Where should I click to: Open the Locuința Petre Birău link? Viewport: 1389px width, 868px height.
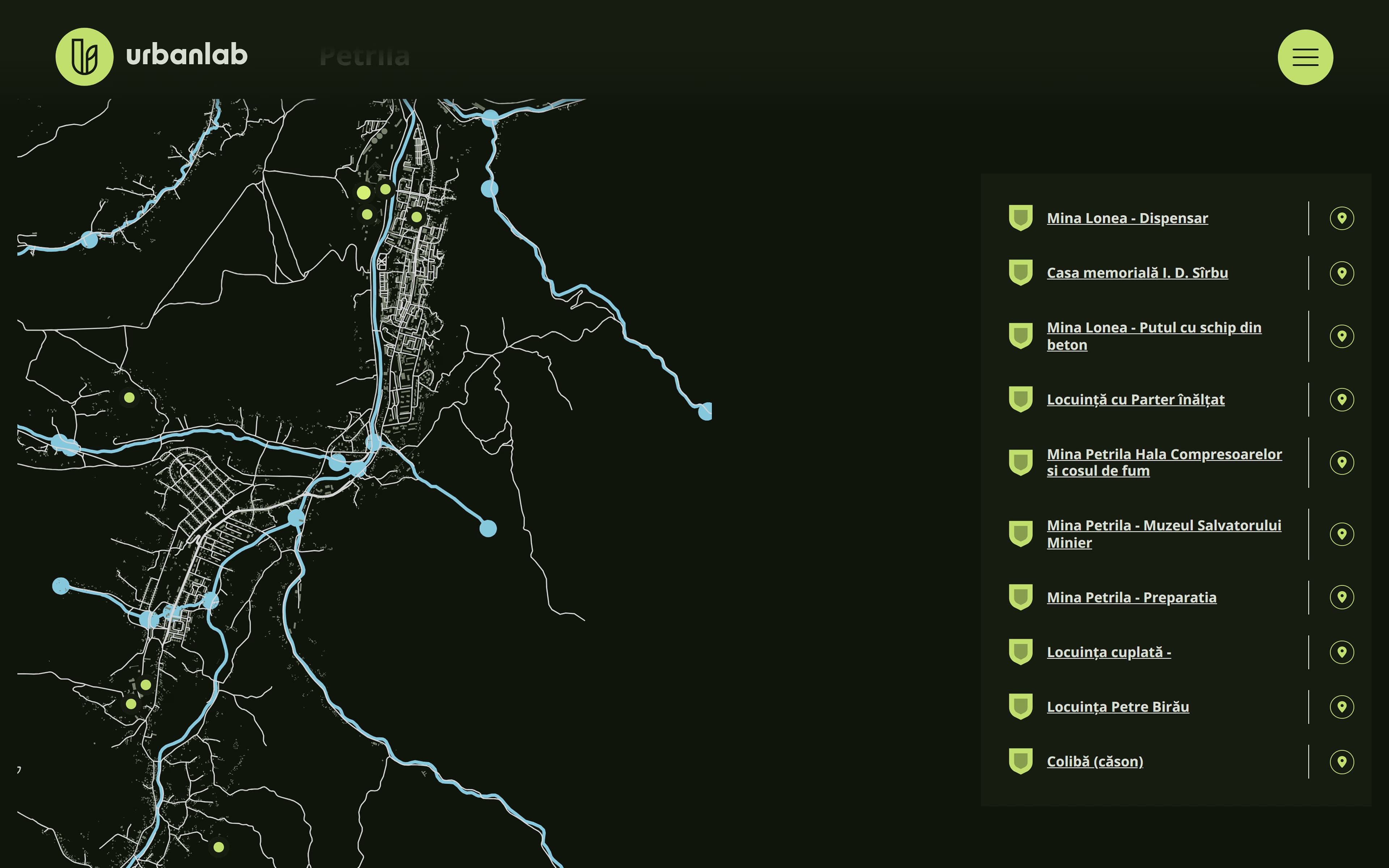click(1117, 707)
